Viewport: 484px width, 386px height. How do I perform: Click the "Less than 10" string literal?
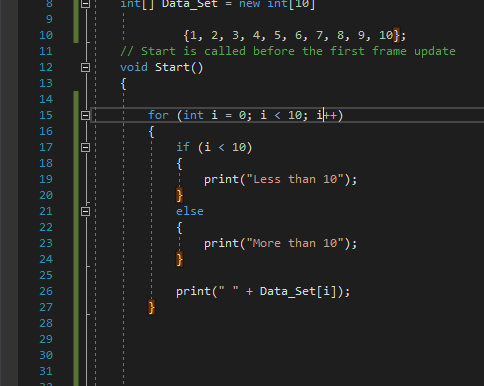[x=295, y=179]
